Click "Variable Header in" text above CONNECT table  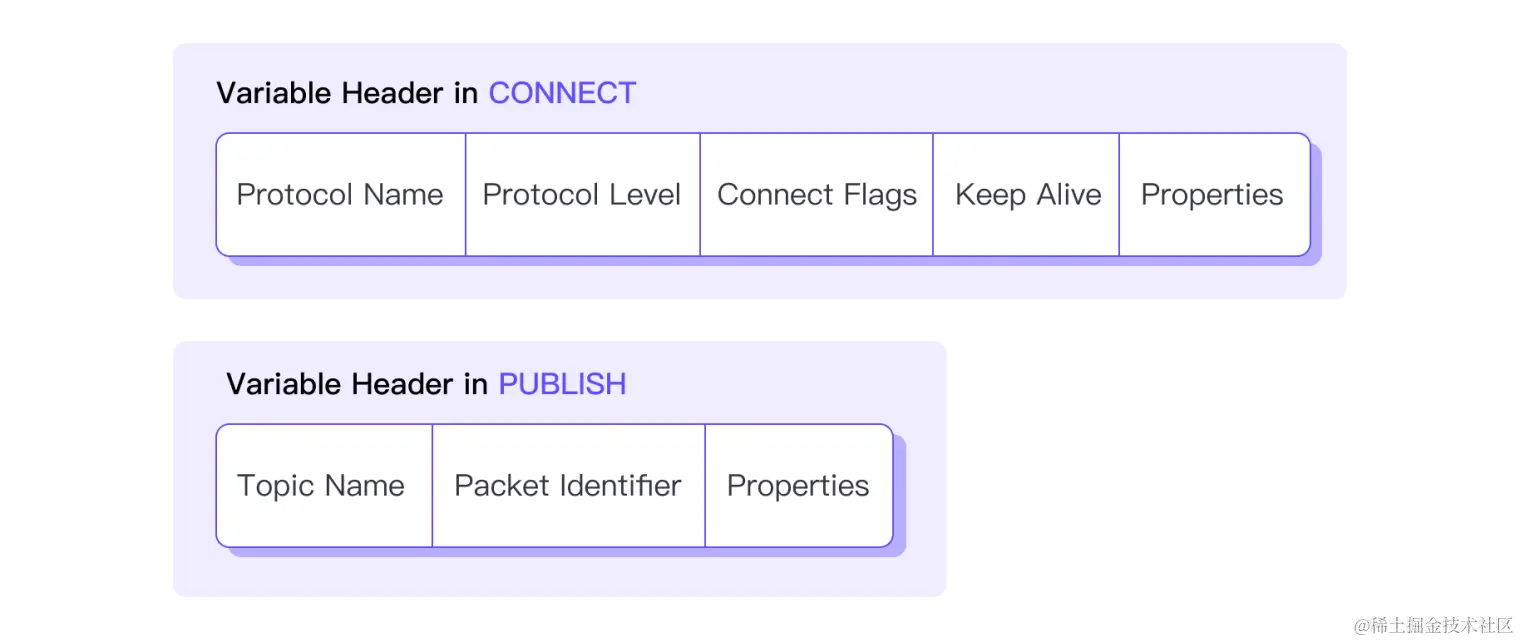click(x=347, y=93)
